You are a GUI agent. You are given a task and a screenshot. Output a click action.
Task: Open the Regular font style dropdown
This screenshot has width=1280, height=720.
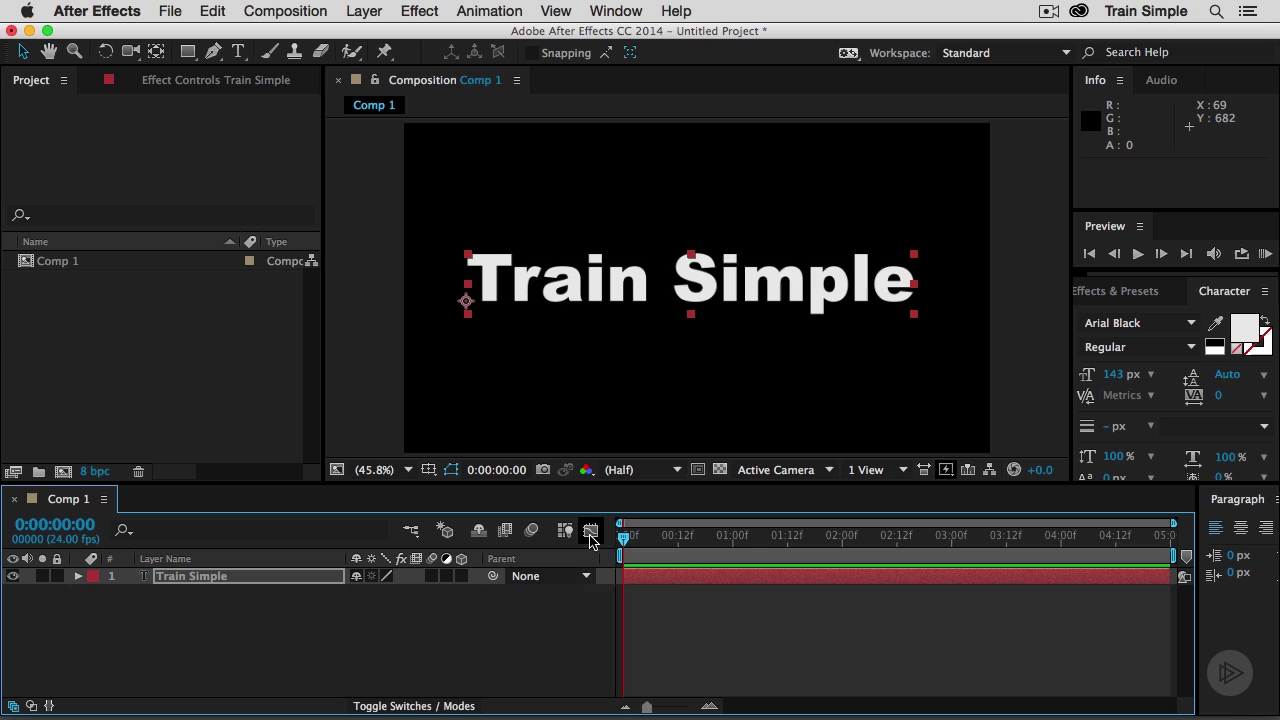(1140, 347)
